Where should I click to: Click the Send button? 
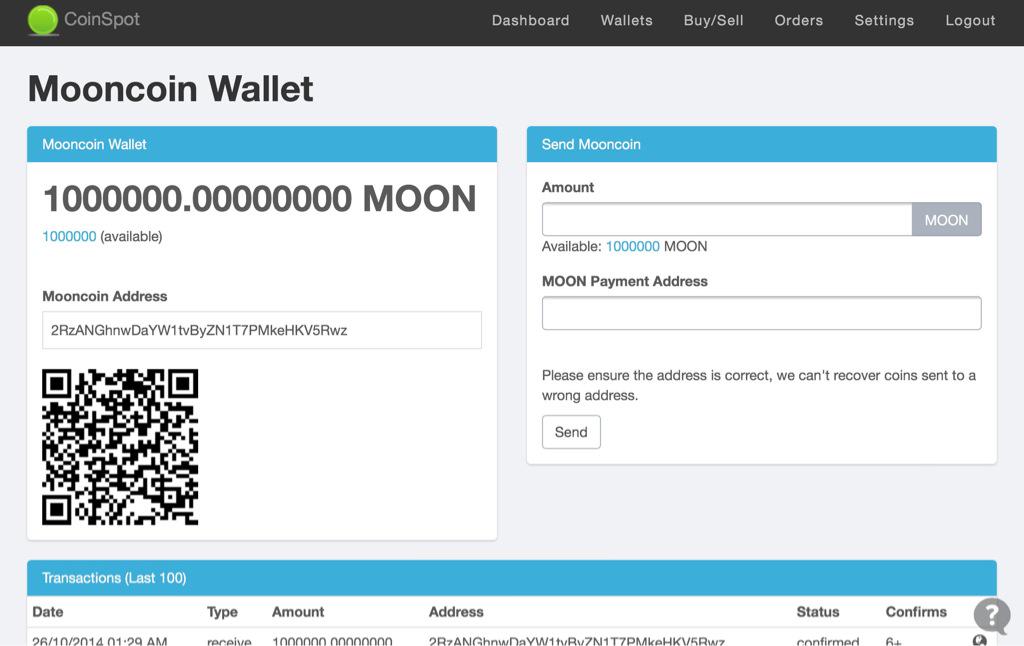tap(571, 432)
